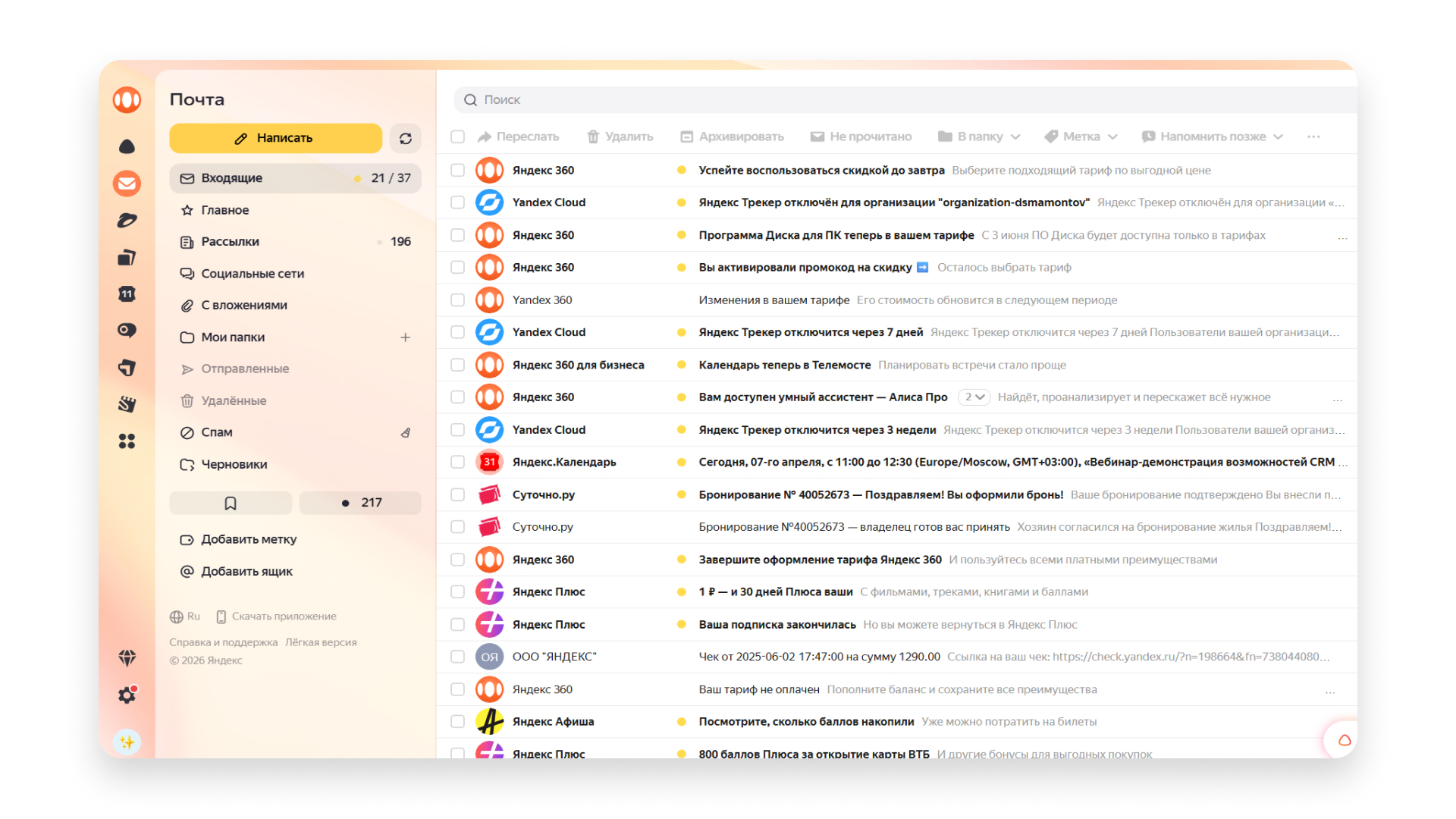Open the shield-shaped icon in the left rail
This screenshot has height=819, width=1456.
pyautogui.click(x=127, y=368)
